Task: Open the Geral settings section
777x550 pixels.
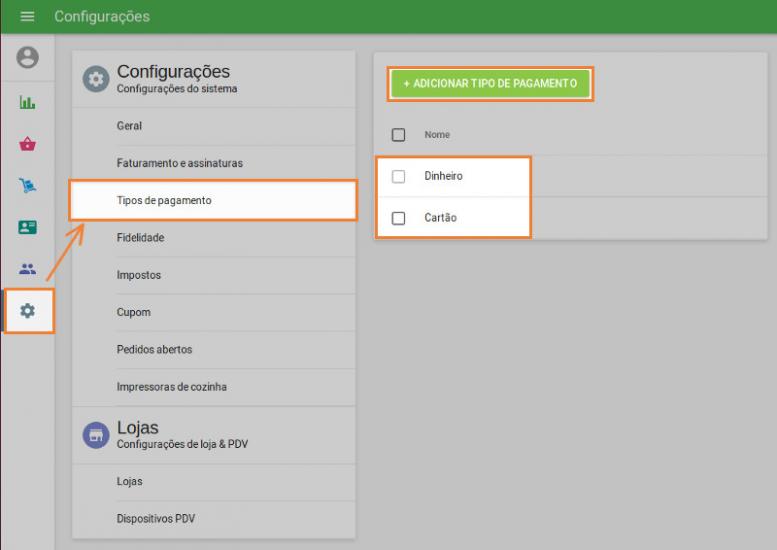Action: (214, 126)
